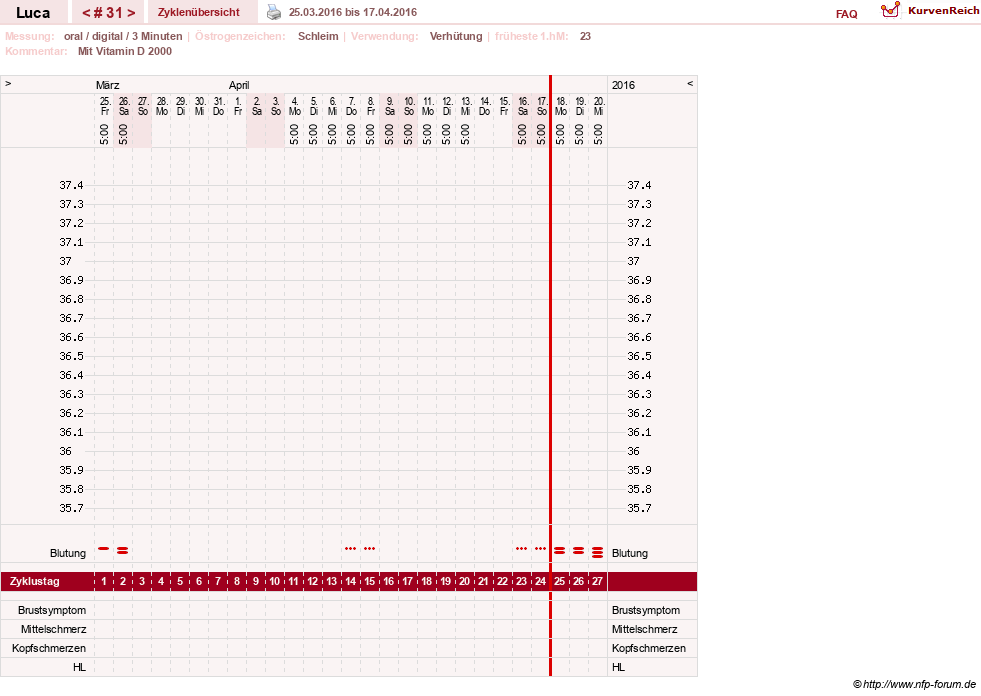
Task: Click the left Mittelschmerz row label
Action: point(53,629)
